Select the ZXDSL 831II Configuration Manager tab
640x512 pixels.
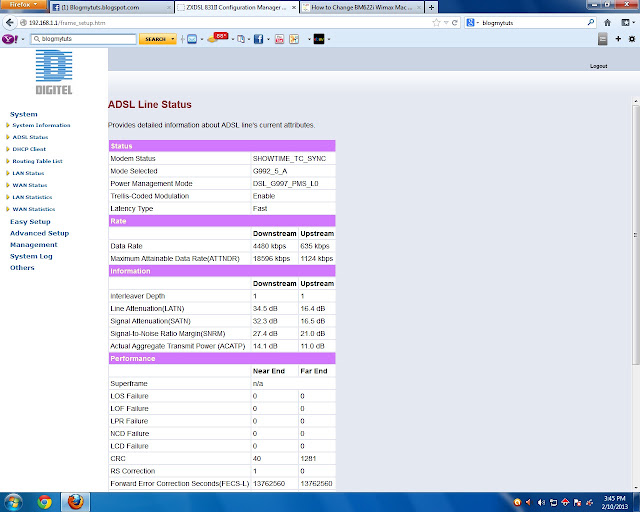tap(237, 7)
